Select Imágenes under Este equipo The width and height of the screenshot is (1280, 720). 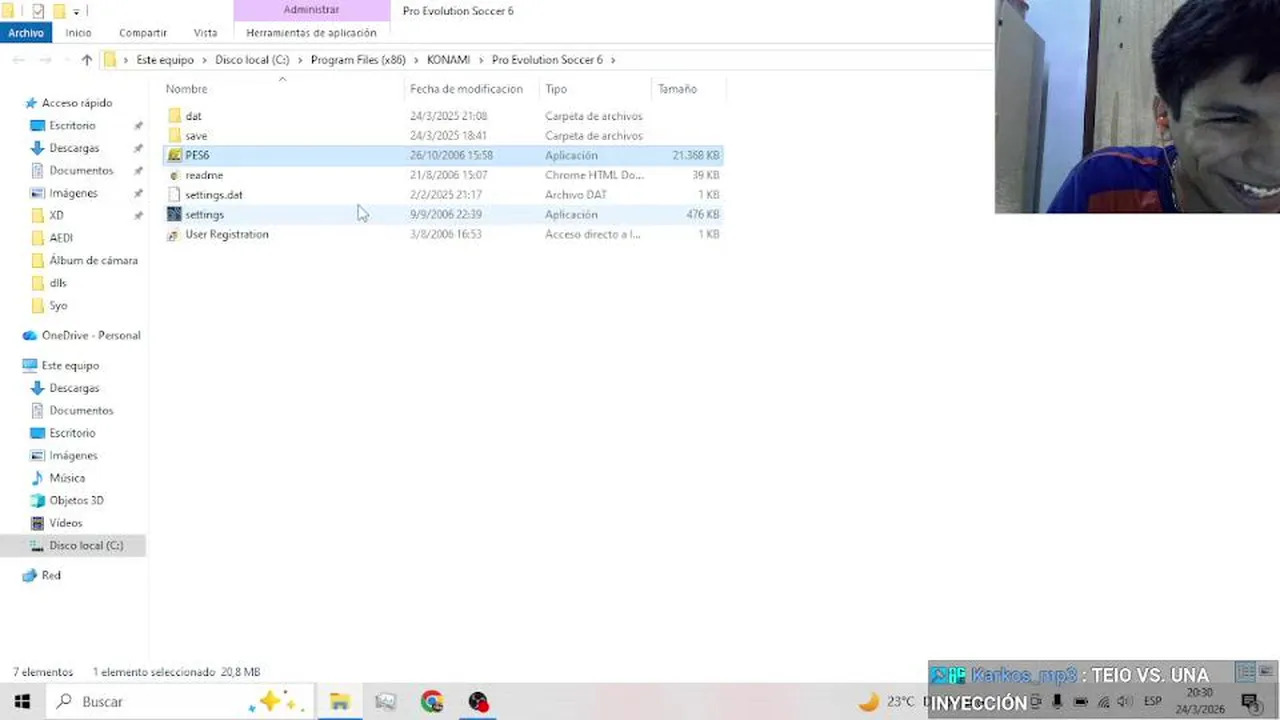(x=73, y=456)
